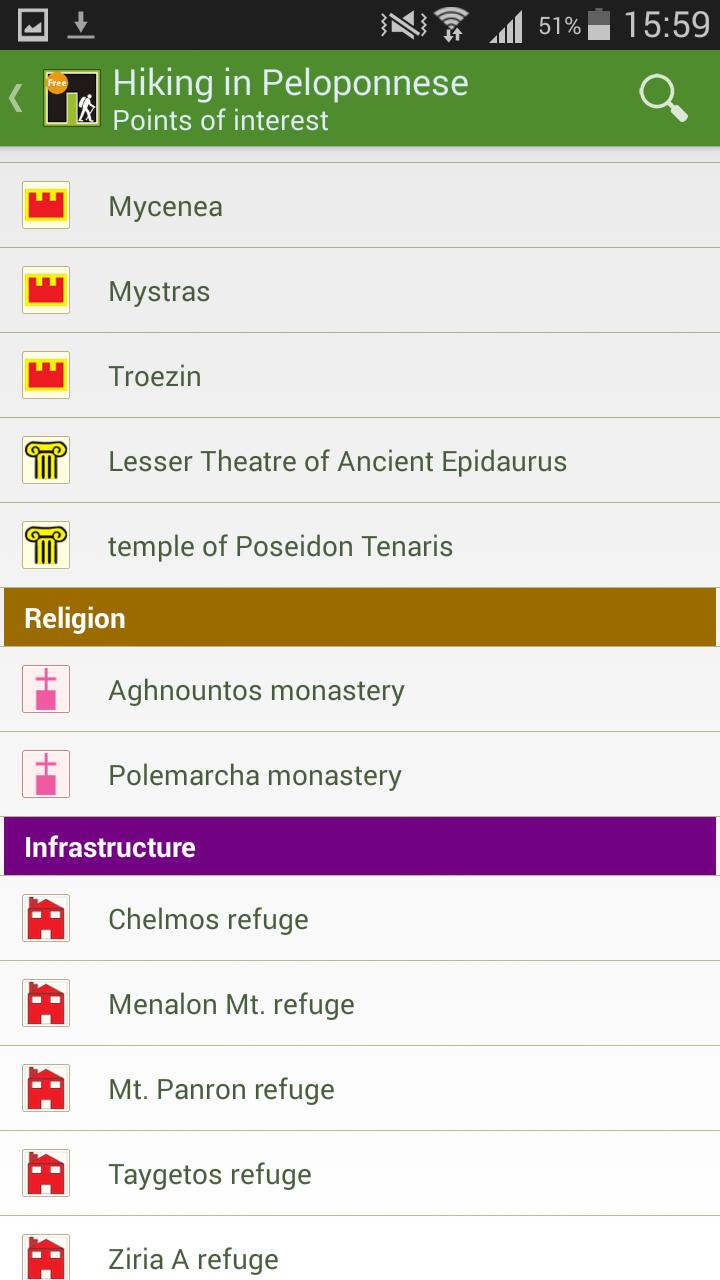Tap the Hiking in Peloponnese title
The image size is (720, 1280).
[x=290, y=82]
